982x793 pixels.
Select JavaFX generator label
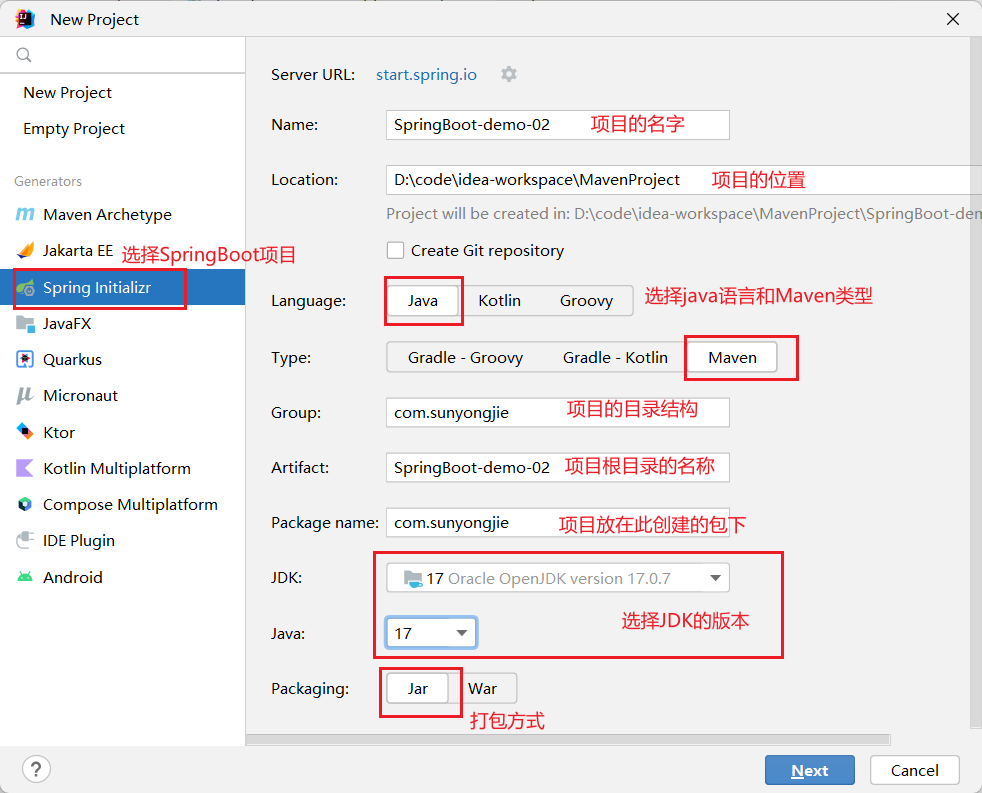click(67, 324)
